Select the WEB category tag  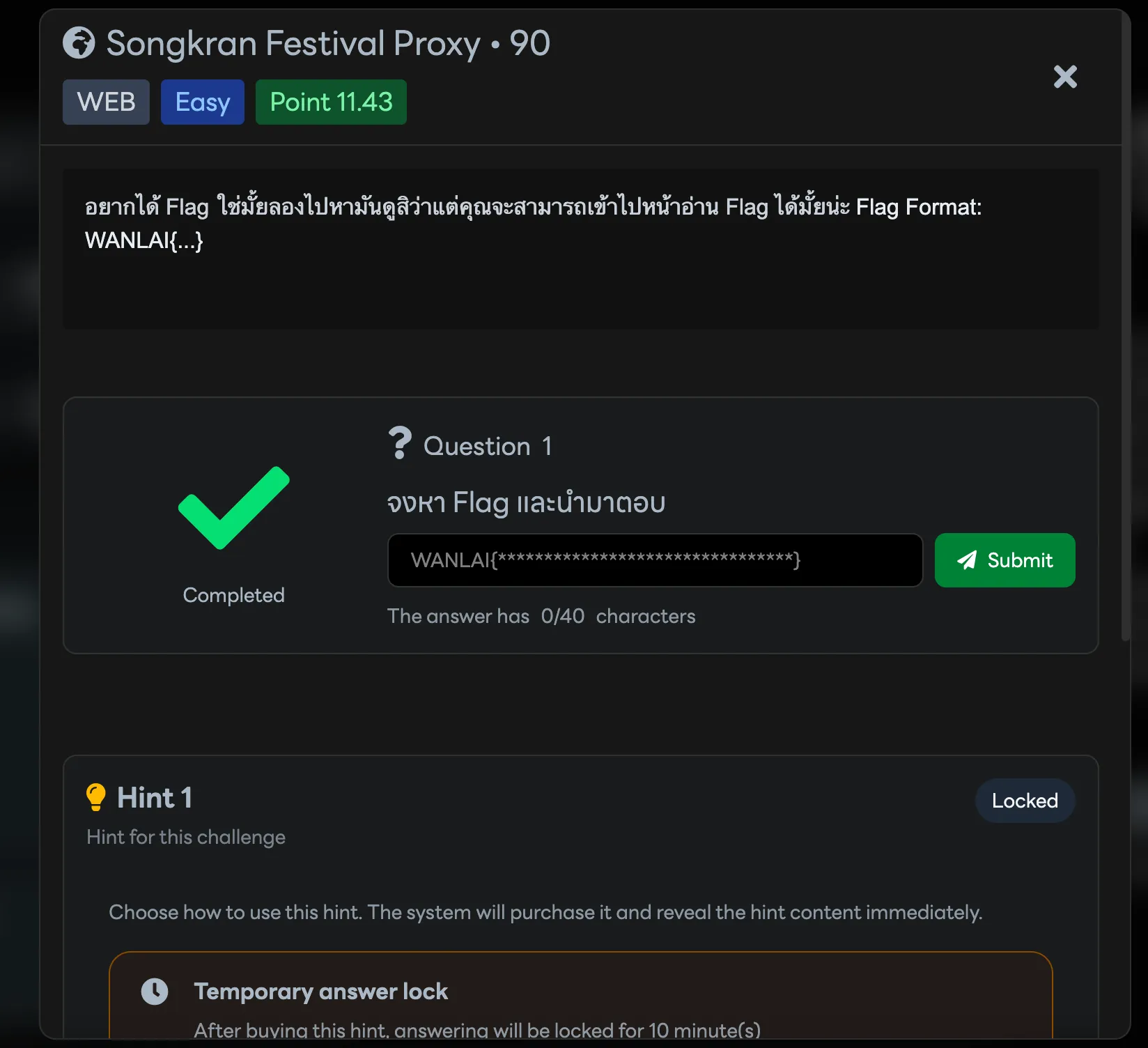coord(106,102)
